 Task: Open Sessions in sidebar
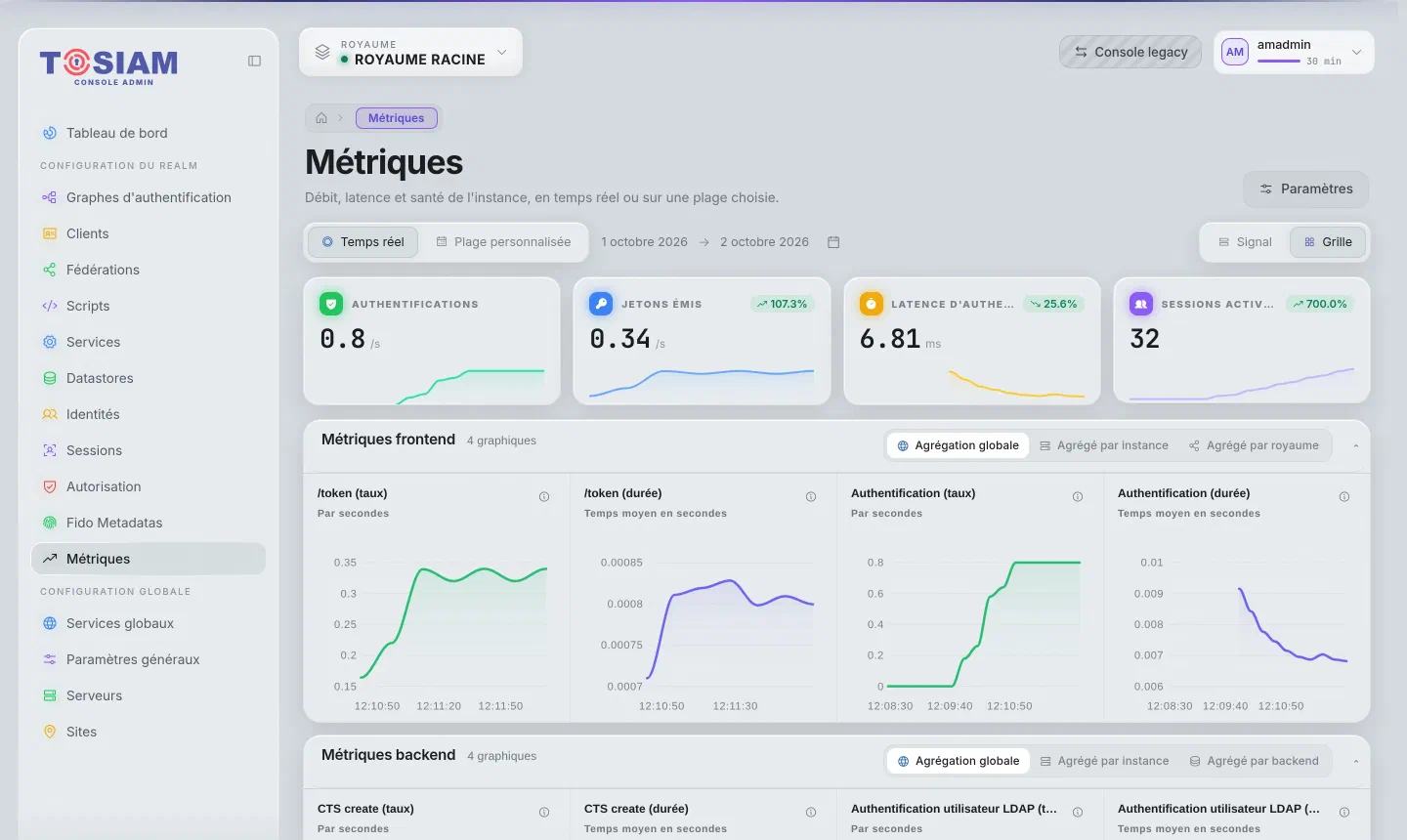pos(149,450)
